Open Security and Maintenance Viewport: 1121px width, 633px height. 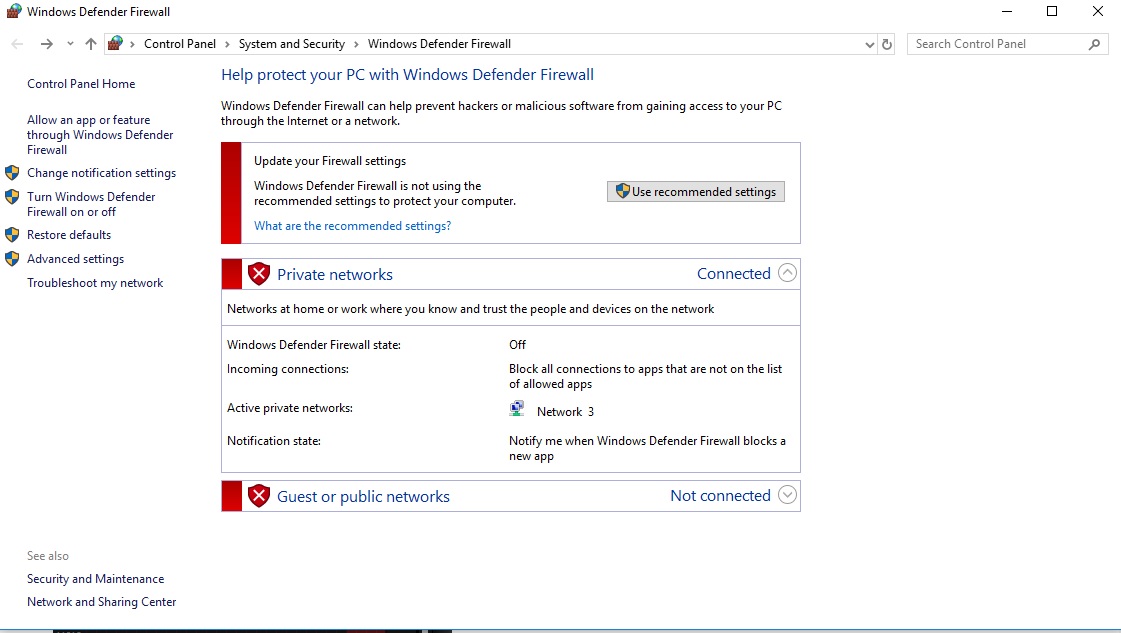click(95, 579)
